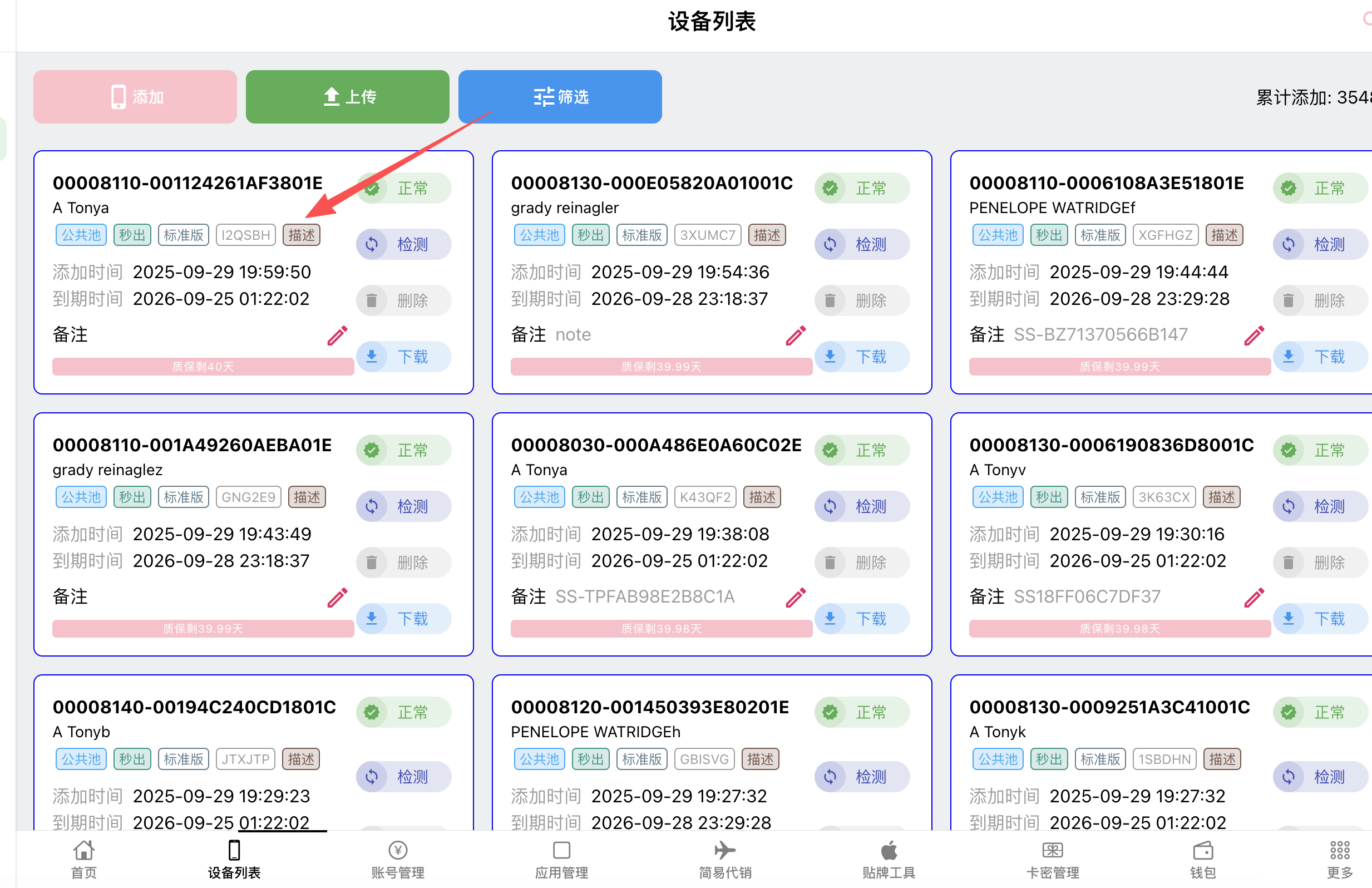Switch to 账号管理 tab
The height and width of the screenshot is (888, 1372).
pyautogui.click(x=398, y=859)
